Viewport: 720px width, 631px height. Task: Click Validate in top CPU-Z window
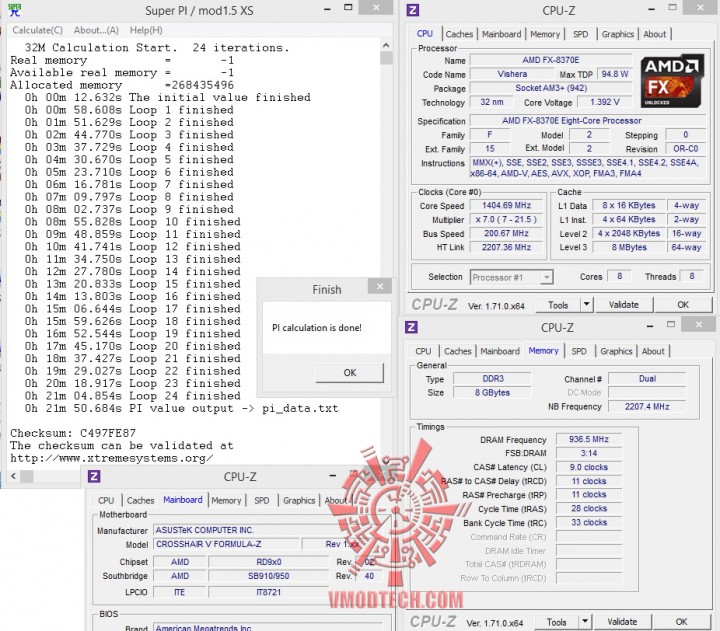(624, 305)
